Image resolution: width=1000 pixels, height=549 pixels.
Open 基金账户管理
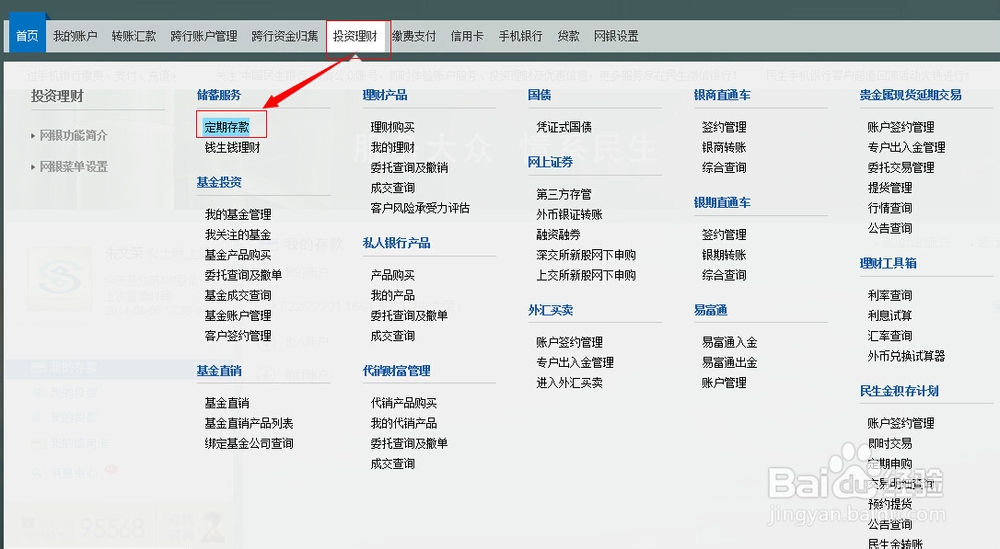point(238,316)
